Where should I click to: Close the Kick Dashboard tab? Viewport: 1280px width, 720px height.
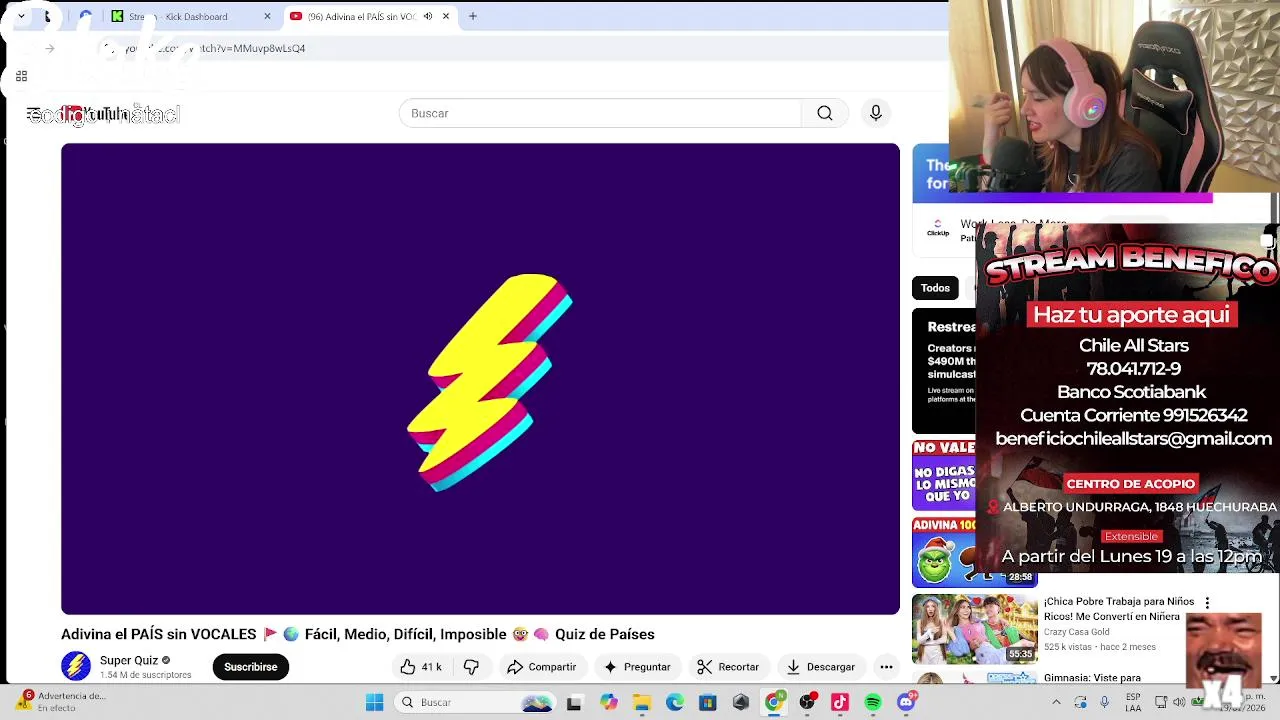pos(267,16)
